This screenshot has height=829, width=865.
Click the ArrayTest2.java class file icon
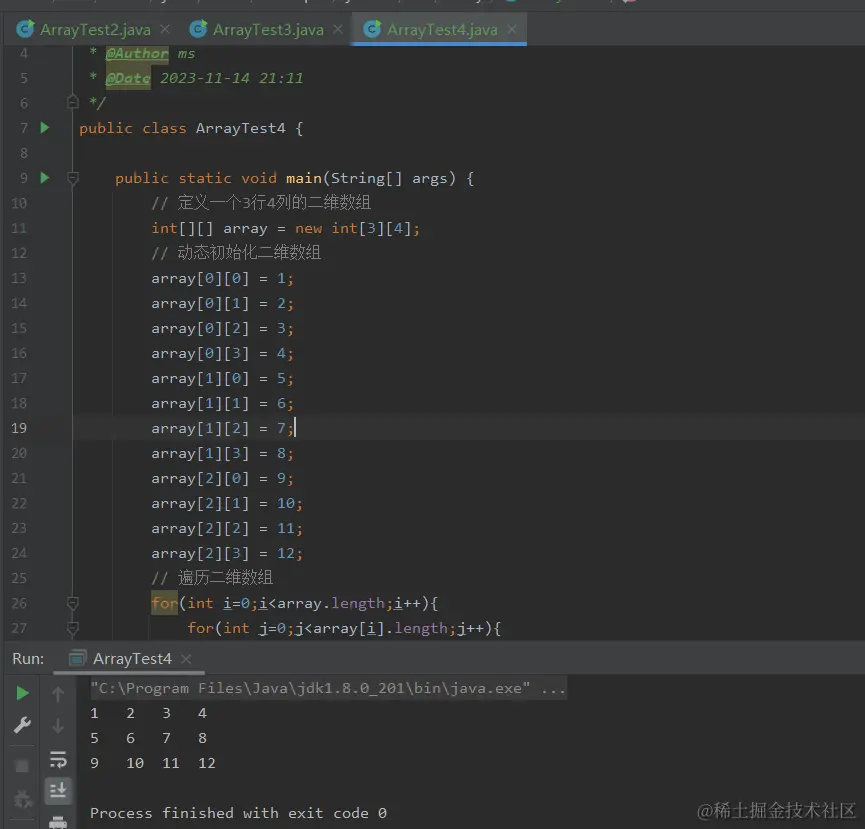point(25,29)
